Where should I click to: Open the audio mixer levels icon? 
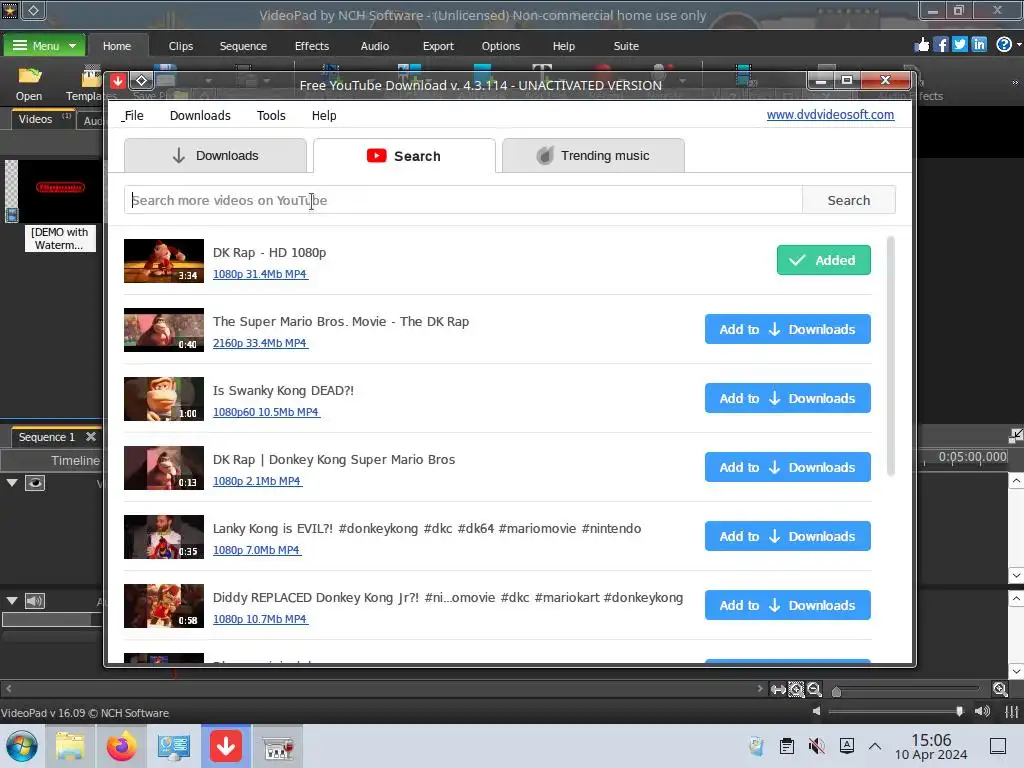[x=1012, y=711]
